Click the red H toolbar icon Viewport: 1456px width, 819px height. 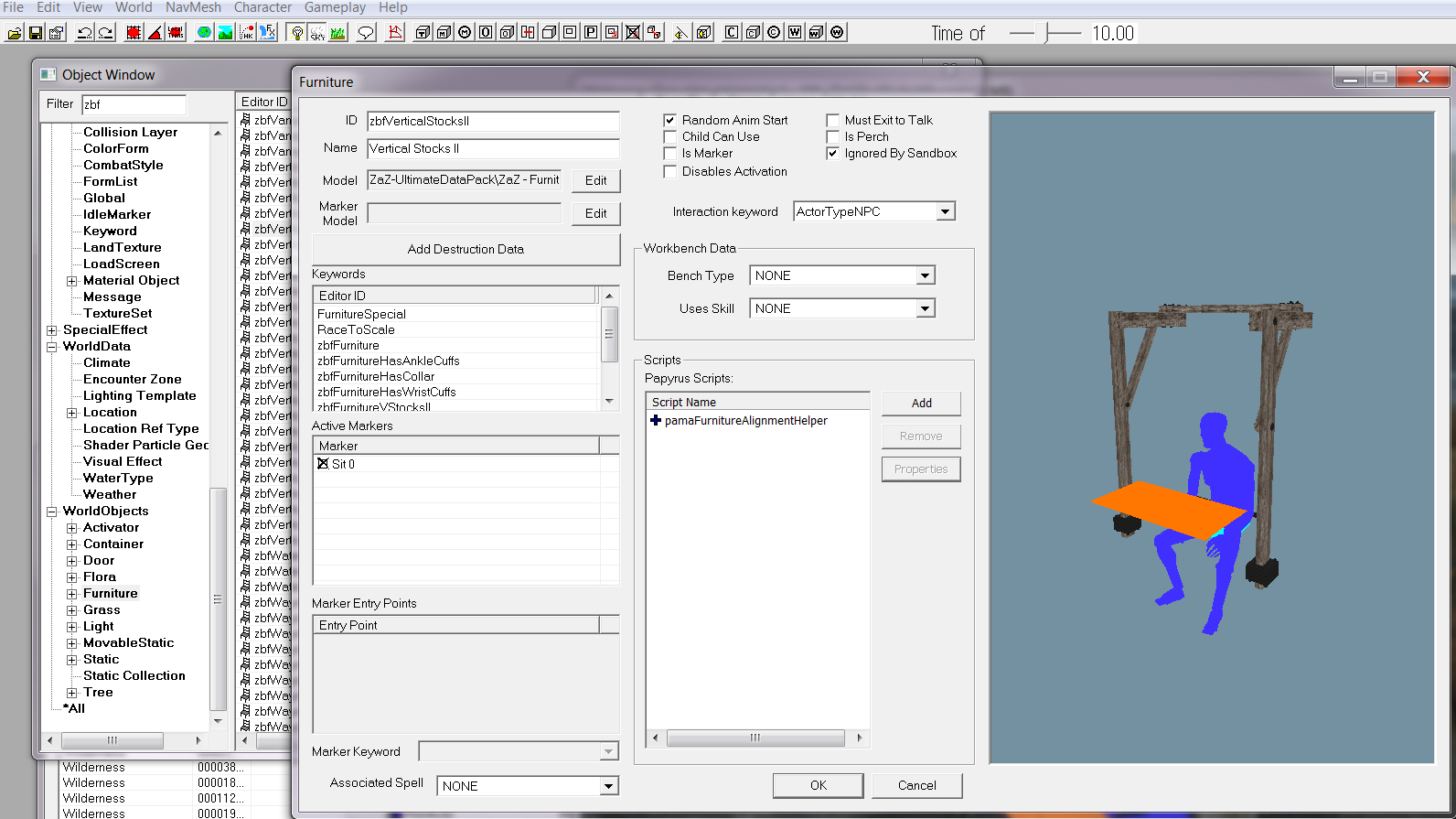click(x=528, y=33)
